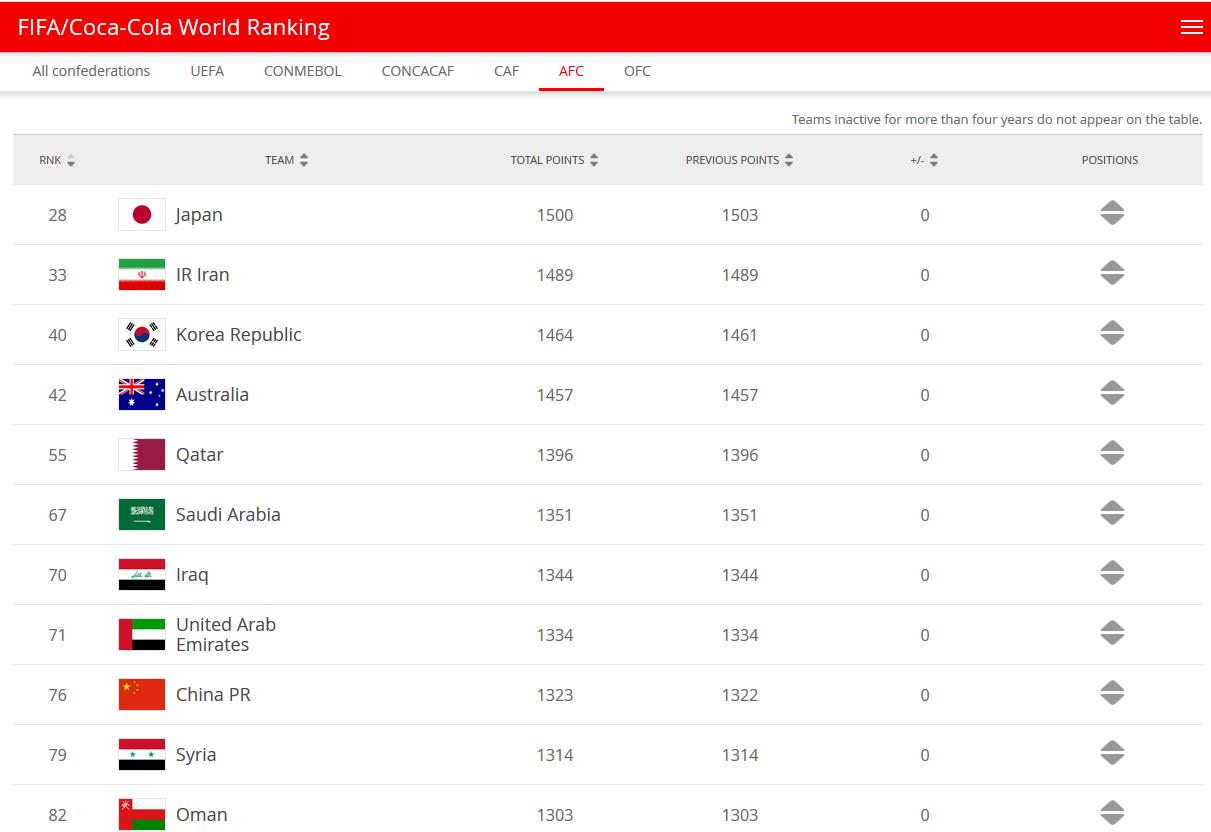
Task: Click positions arrows icon in Saudi Arabia row
Action: [1112, 514]
